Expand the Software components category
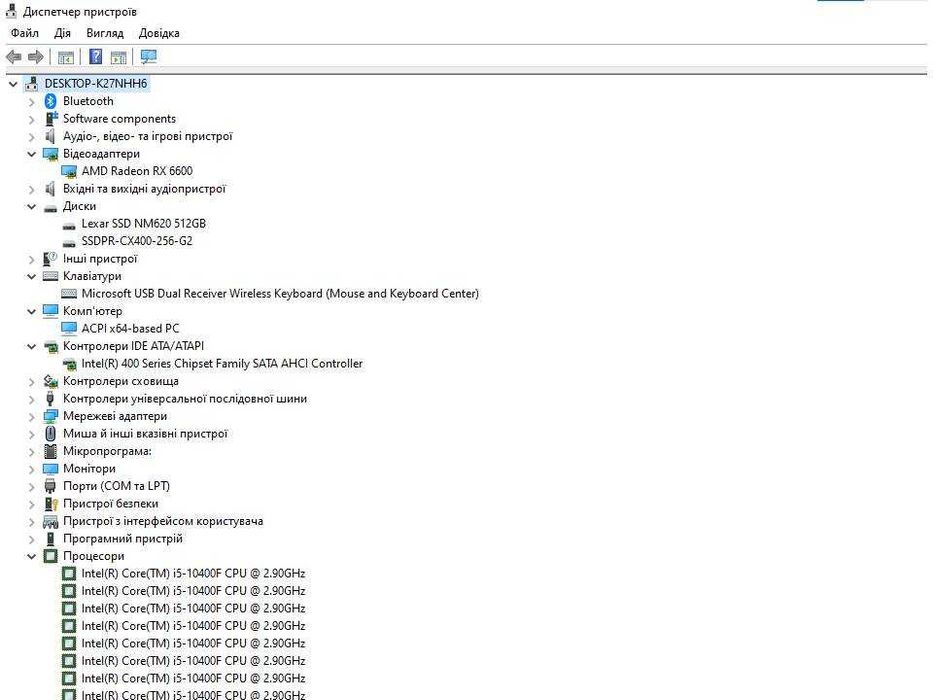The image size is (933, 700). point(32,119)
